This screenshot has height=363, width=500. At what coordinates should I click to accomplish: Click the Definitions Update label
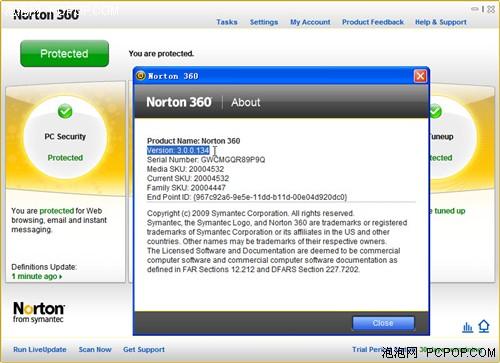coord(44,267)
